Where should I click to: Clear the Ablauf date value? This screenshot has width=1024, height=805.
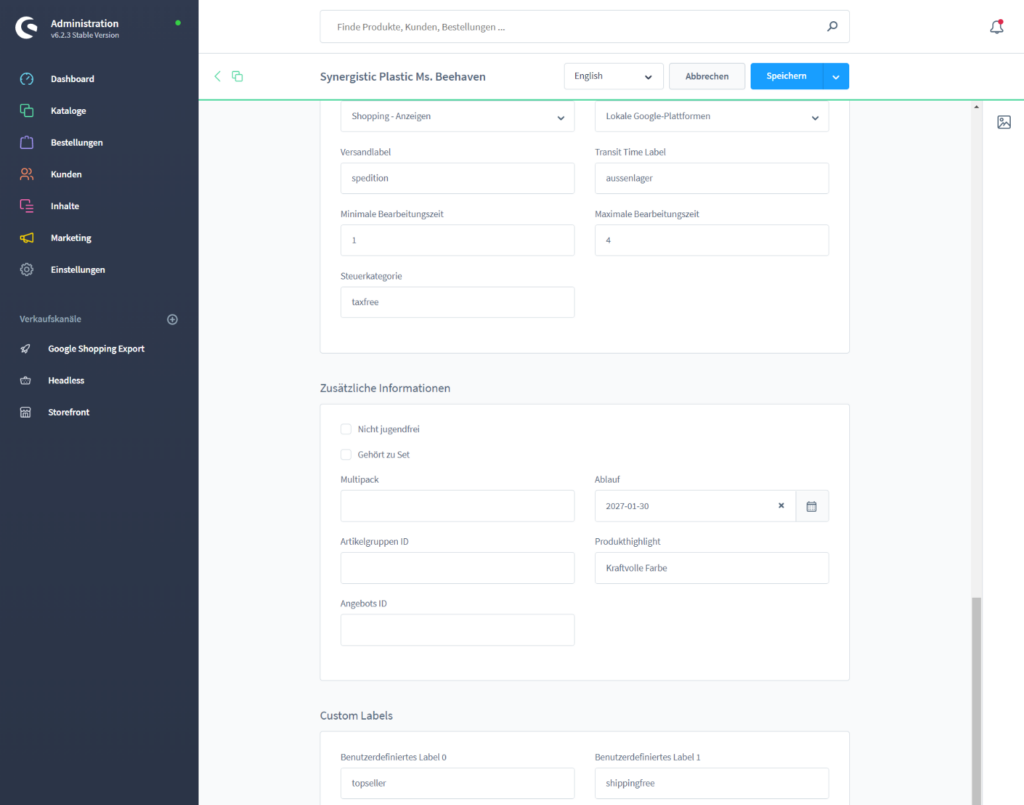781,506
